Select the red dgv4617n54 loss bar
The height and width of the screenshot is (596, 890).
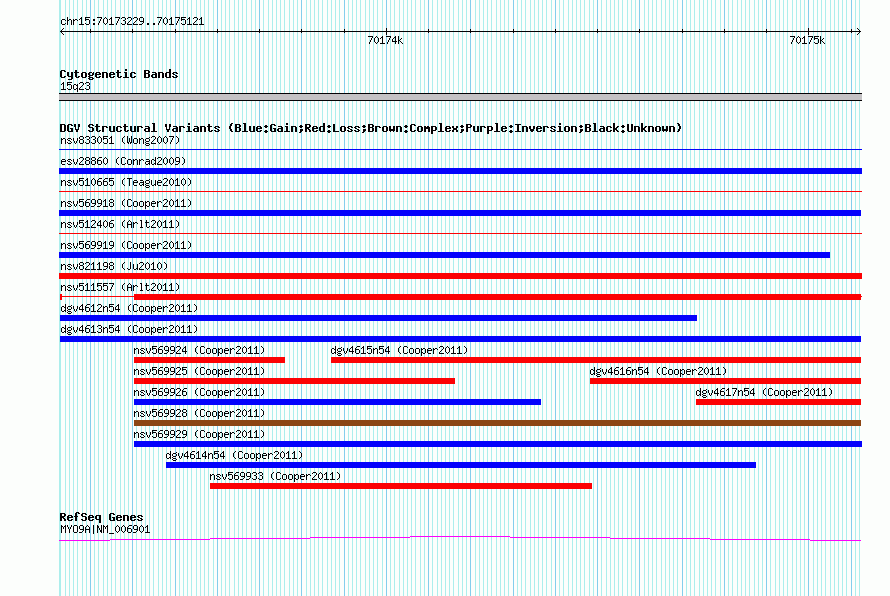pos(778,402)
